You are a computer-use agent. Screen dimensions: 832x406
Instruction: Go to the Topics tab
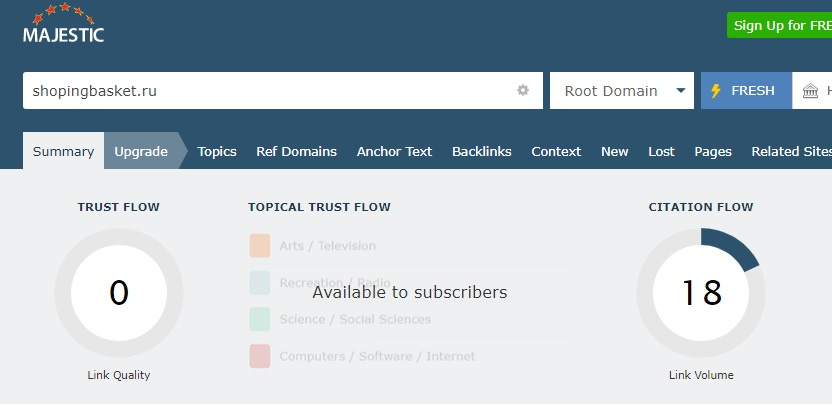pos(217,151)
